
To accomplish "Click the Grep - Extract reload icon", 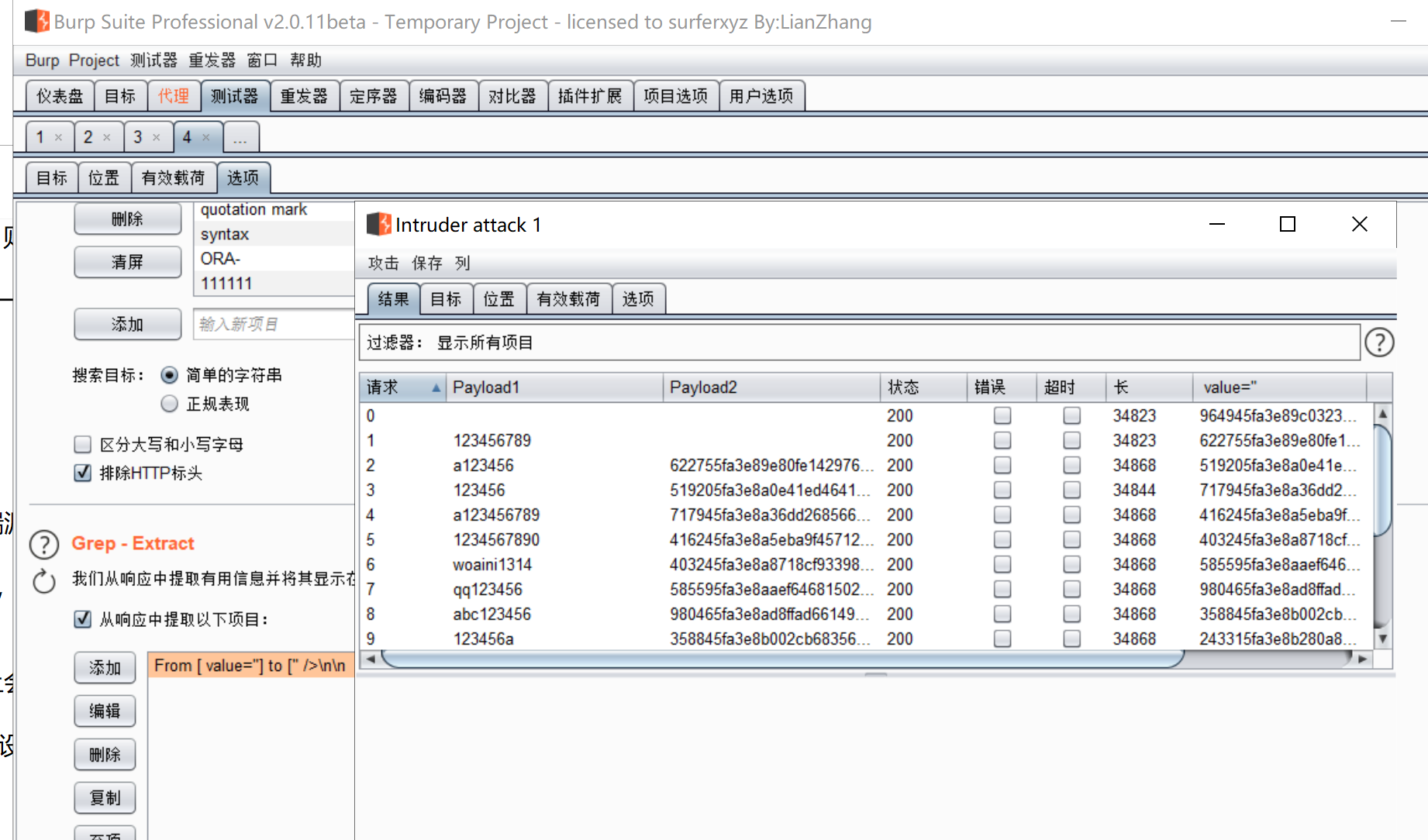I will coord(44,580).
